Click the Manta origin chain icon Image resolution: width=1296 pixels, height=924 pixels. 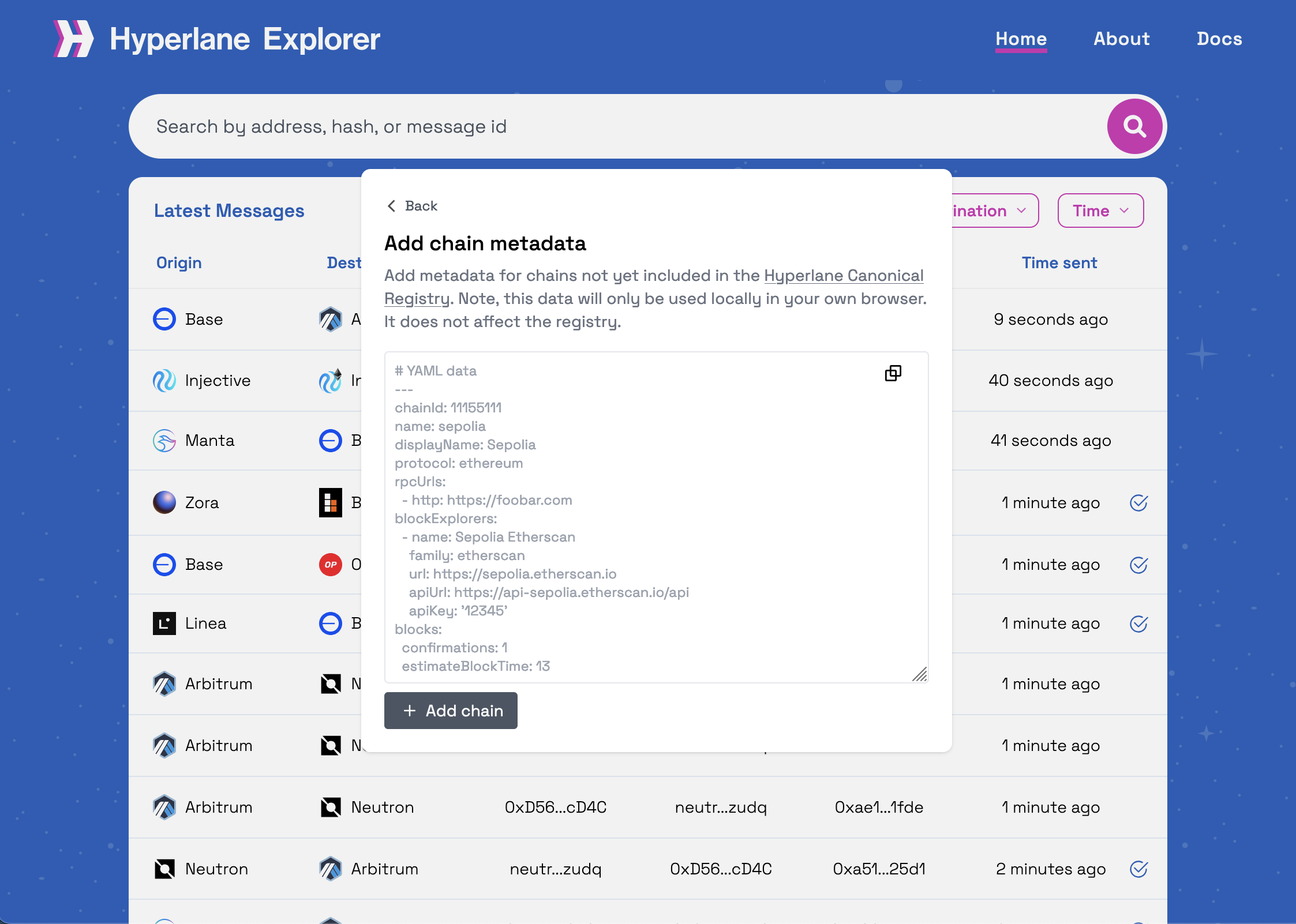tap(164, 441)
